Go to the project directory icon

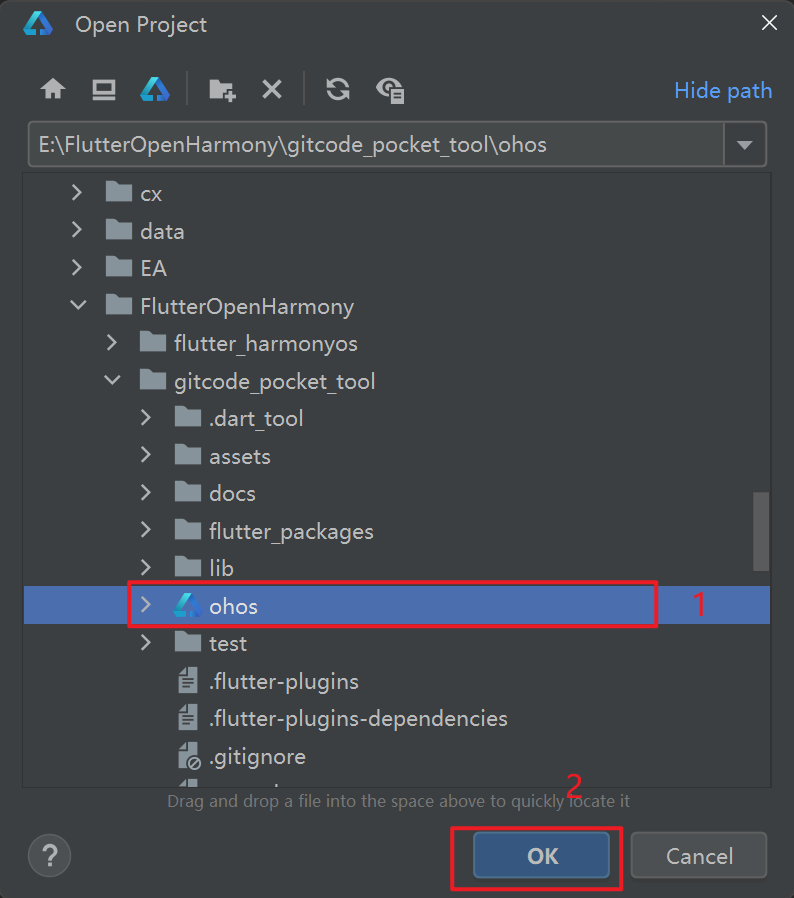[x=155, y=89]
